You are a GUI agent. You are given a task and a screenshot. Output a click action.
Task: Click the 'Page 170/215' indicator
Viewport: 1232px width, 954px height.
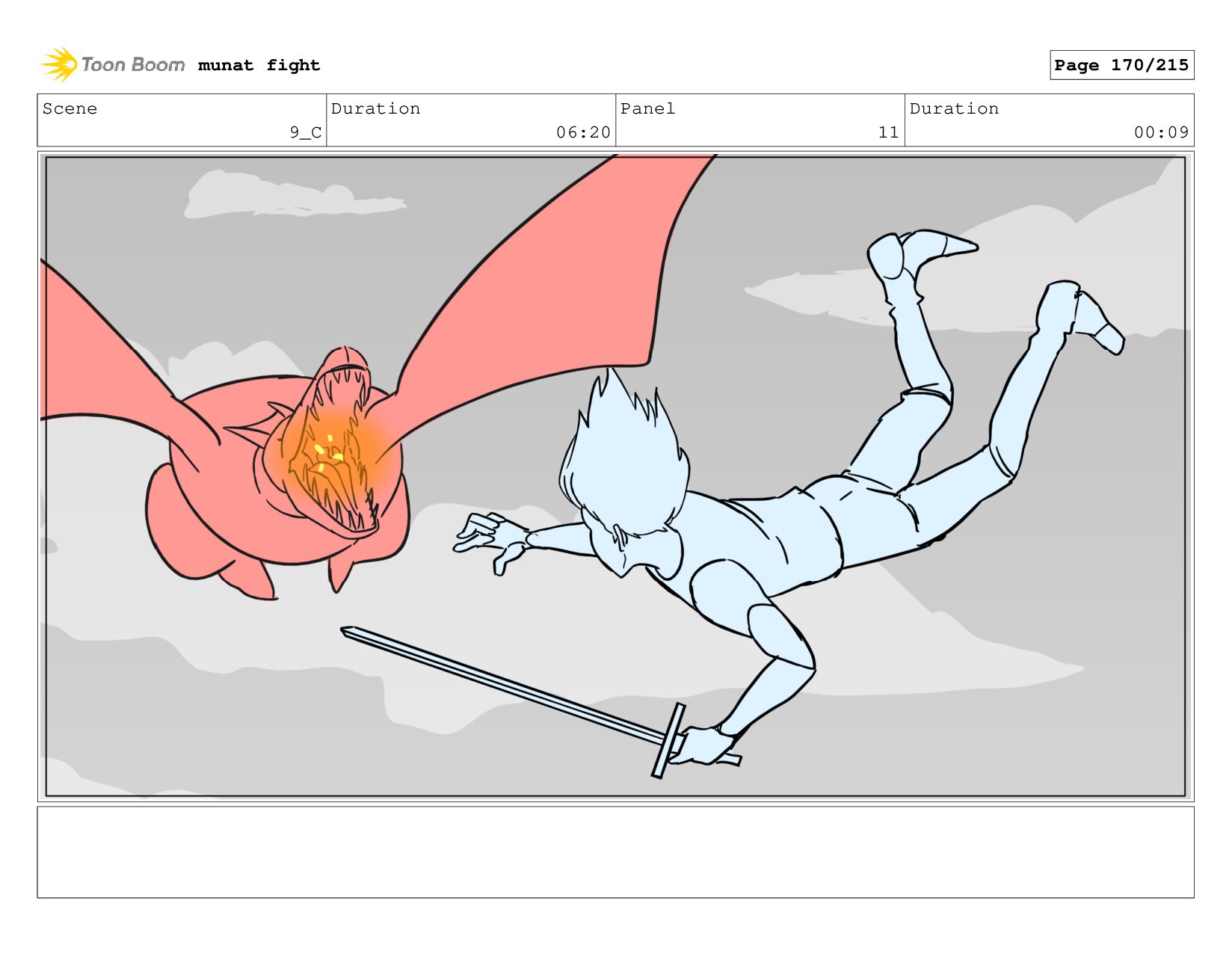1121,65
